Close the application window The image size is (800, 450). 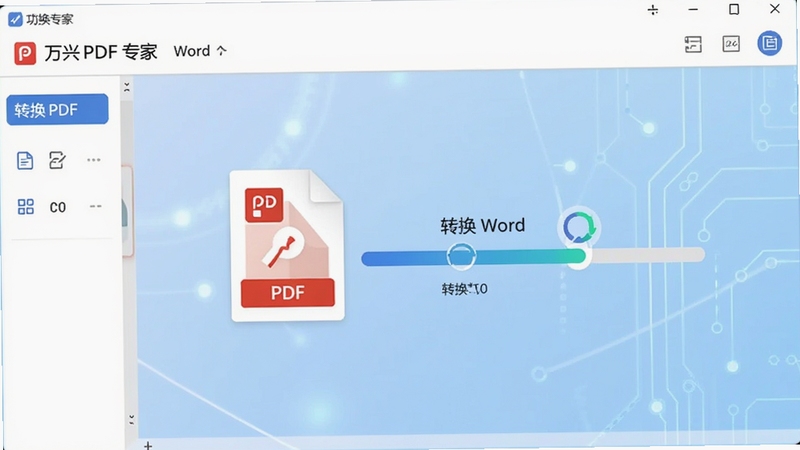[x=774, y=9]
